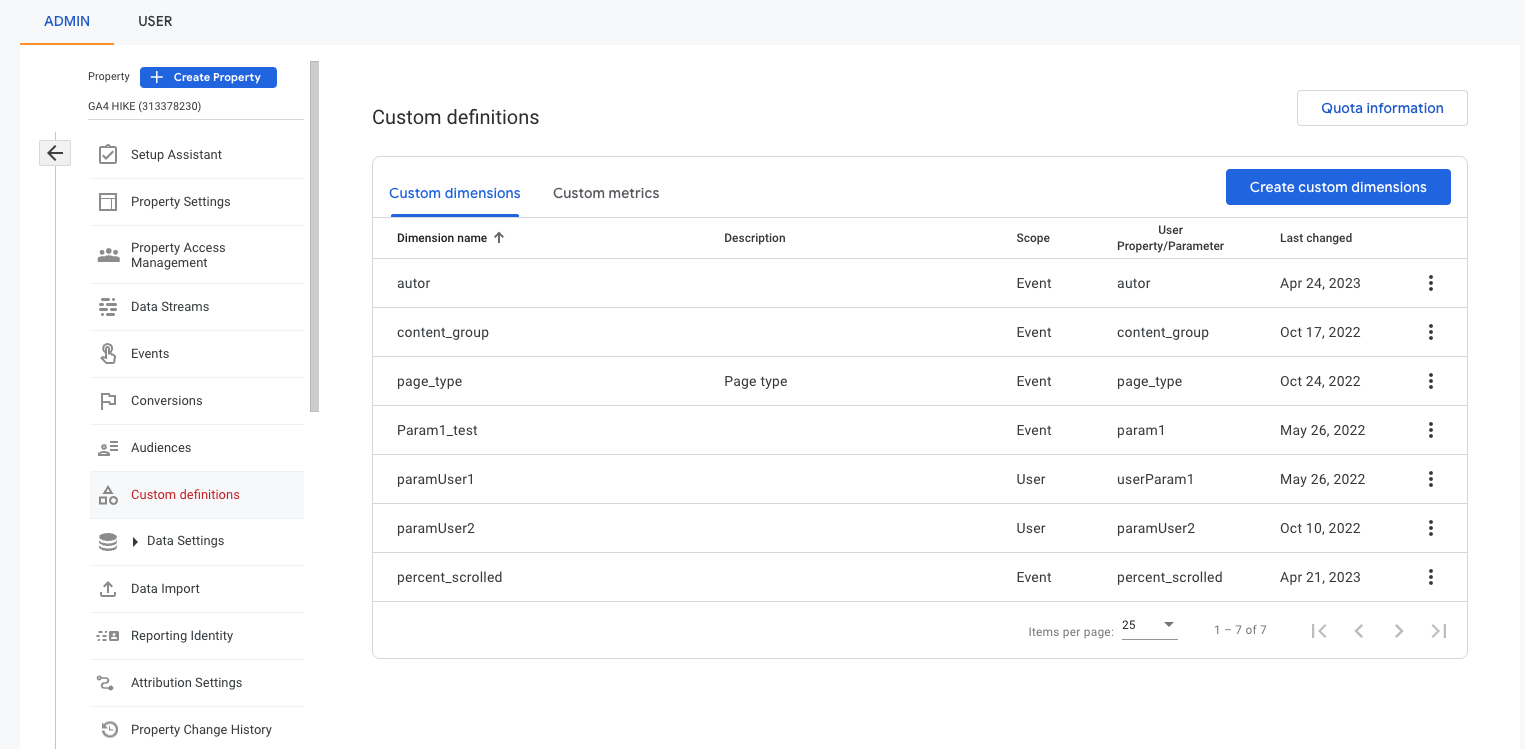Select the Custom metrics tab
This screenshot has width=1525, height=749.
(606, 193)
